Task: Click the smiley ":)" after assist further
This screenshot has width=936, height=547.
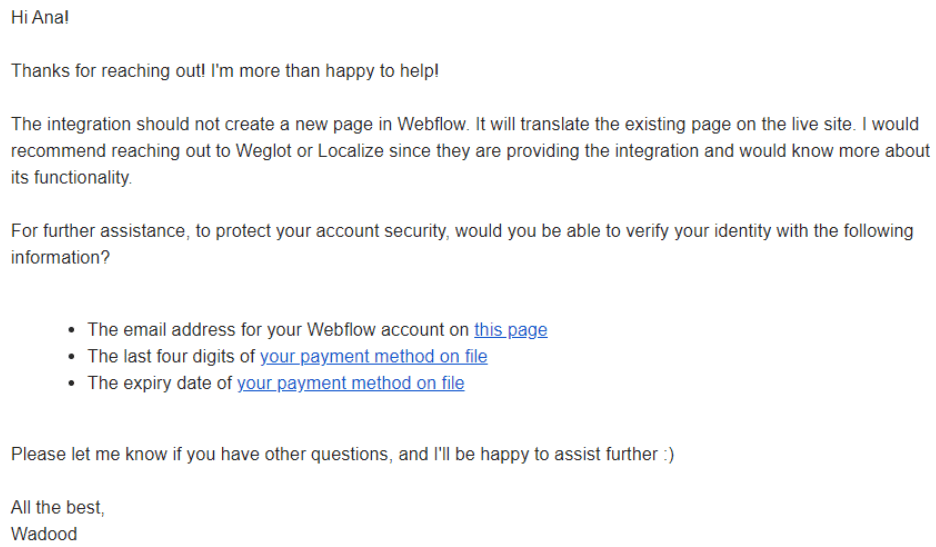Action: click(x=668, y=454)
